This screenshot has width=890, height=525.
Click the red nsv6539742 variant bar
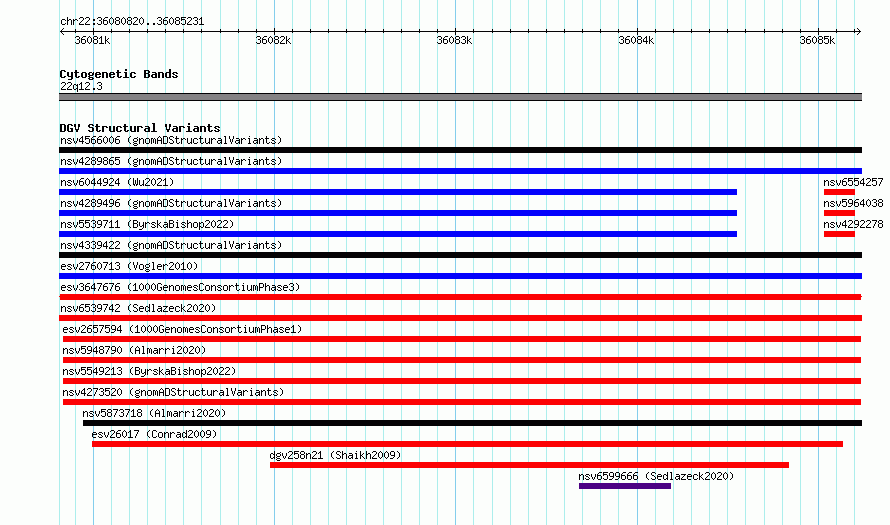coord(460,318)
